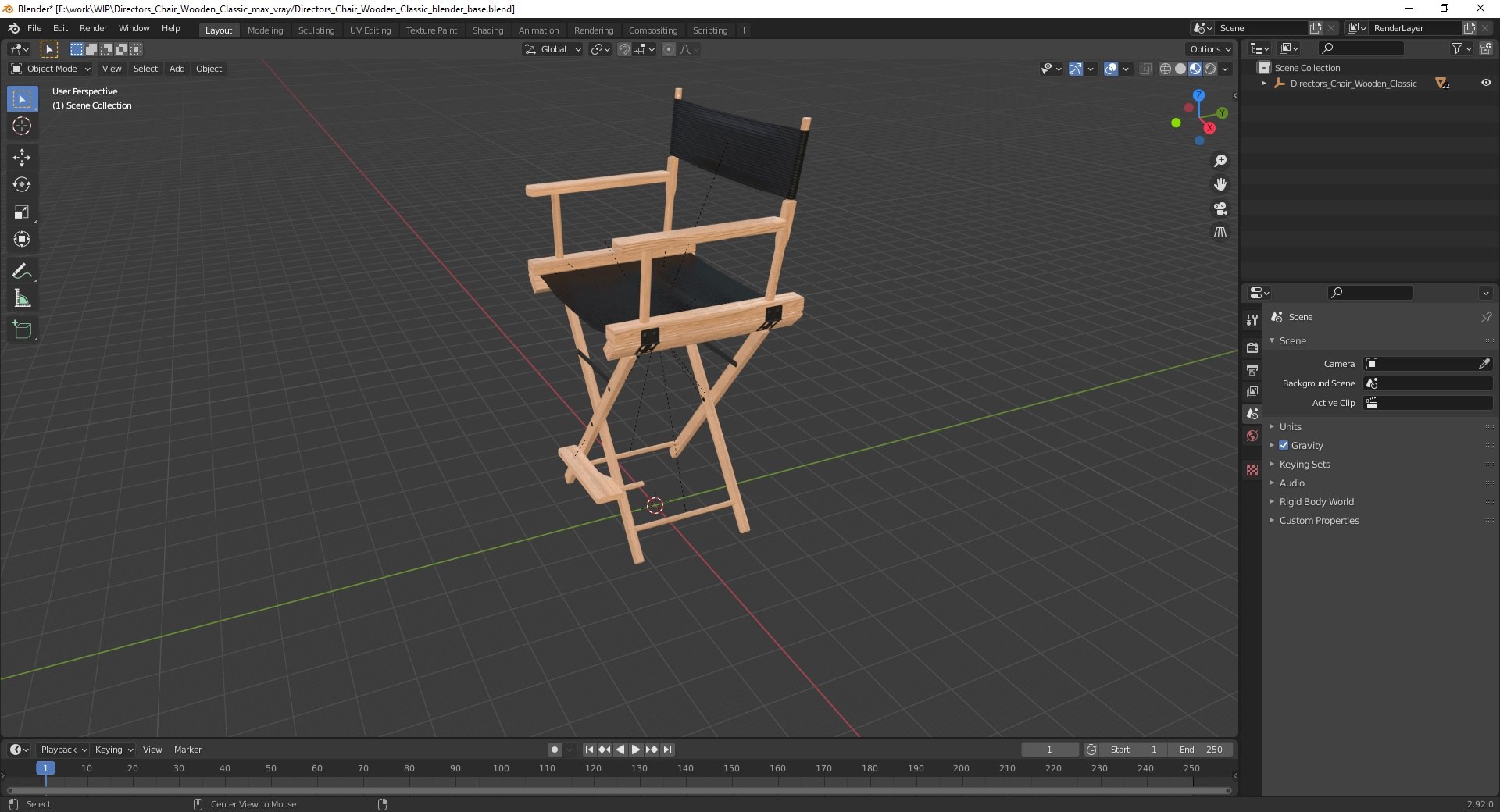Use preview range clock icon
Viewport: 1500px width, 812px height.
coord(1091,750)
